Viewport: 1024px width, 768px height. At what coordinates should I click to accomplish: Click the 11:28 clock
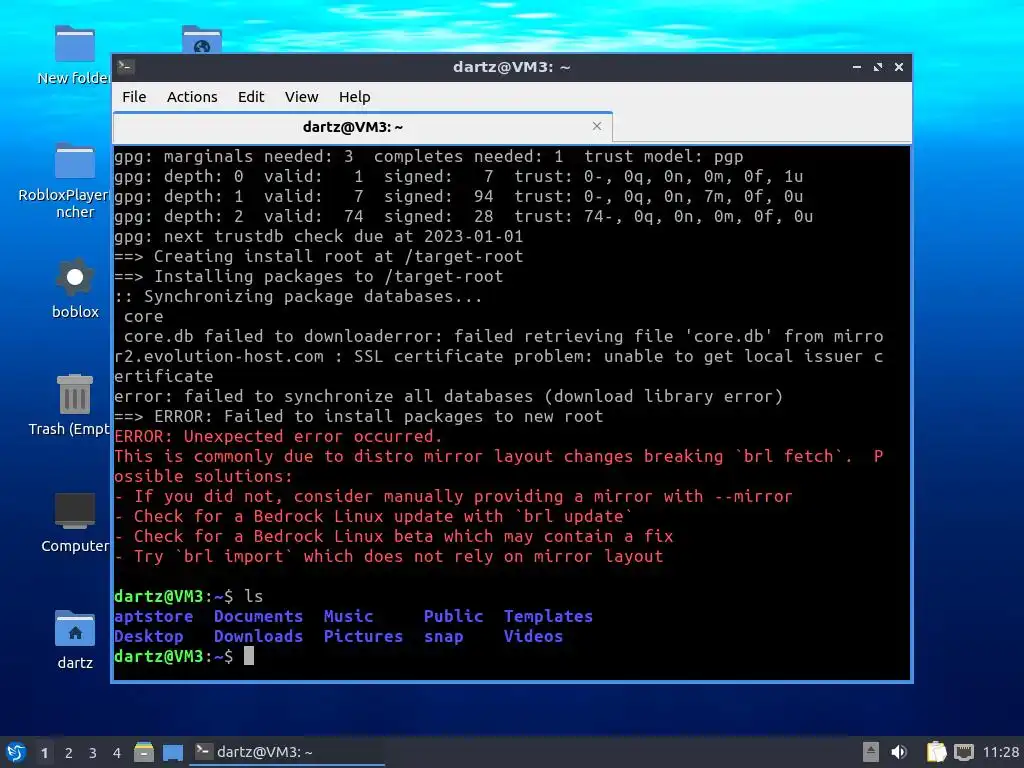1000,752
